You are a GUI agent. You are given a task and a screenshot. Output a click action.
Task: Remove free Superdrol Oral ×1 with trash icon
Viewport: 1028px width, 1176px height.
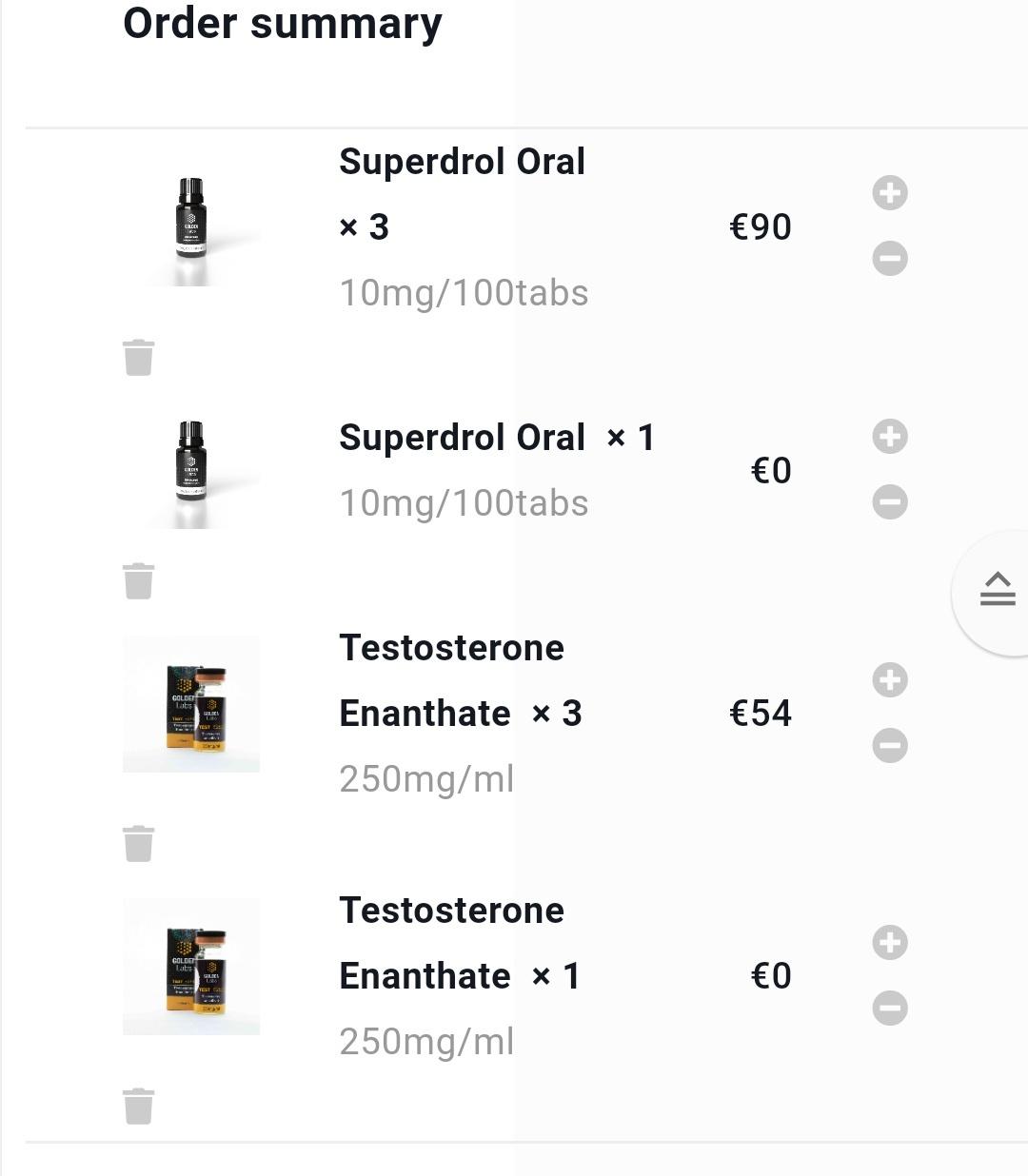click(x=139, y=581)
